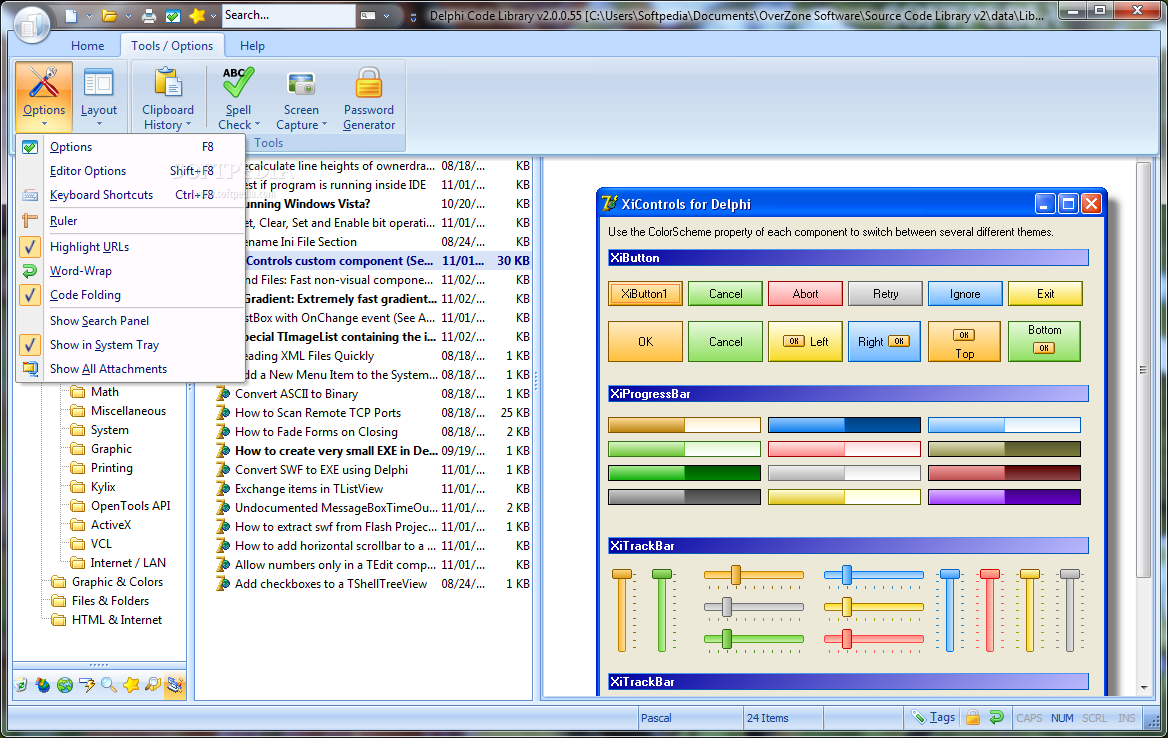
Task: Run Spell Check from the ribbon
Action: [238, 100]
